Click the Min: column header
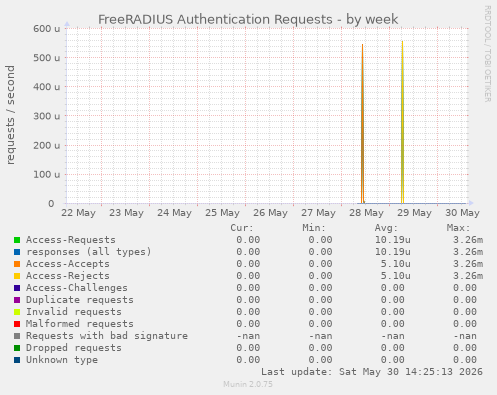The image size is (497, 395). [314, 228]
